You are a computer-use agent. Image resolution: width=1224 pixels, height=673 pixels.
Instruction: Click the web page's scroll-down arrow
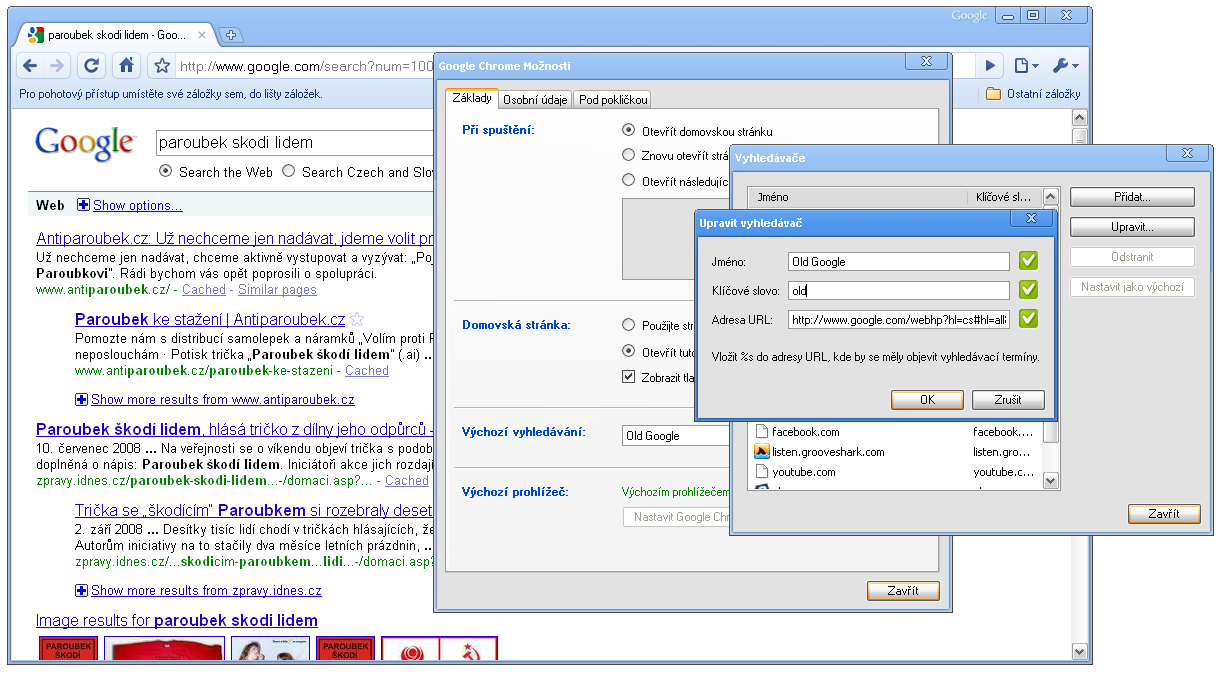point(1079,651)
